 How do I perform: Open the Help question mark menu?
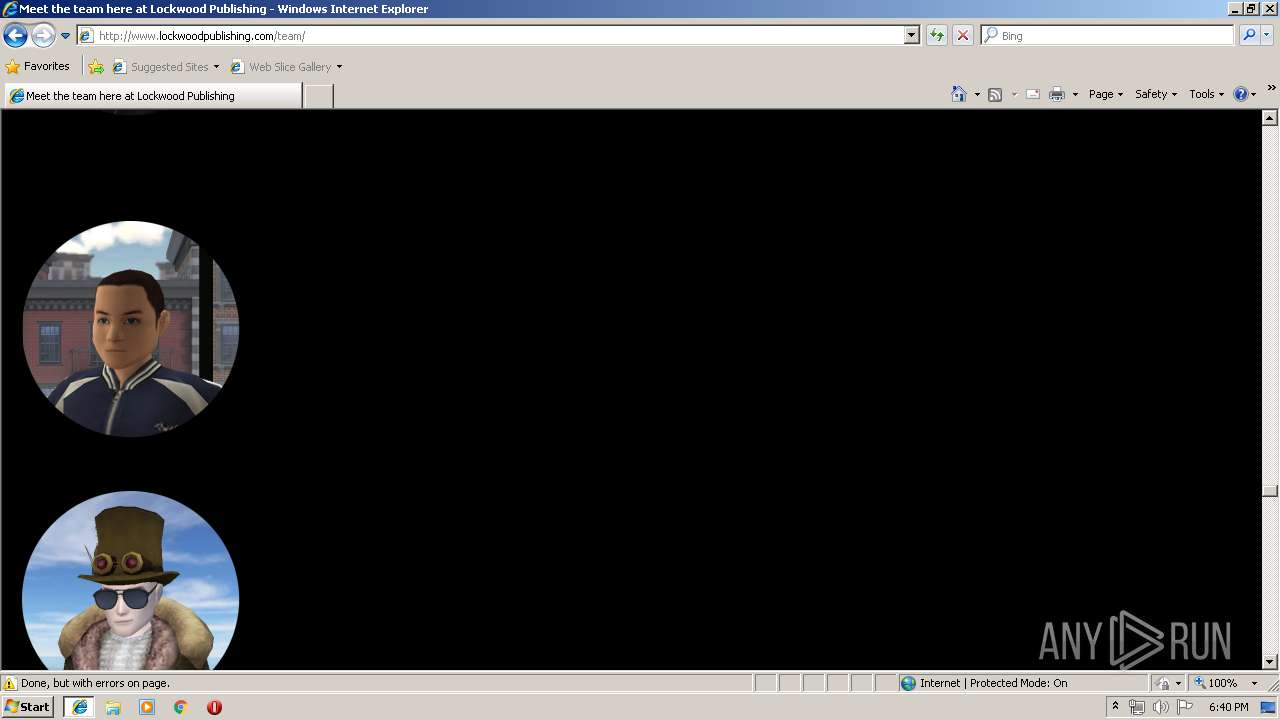[x=1244, y=94]
